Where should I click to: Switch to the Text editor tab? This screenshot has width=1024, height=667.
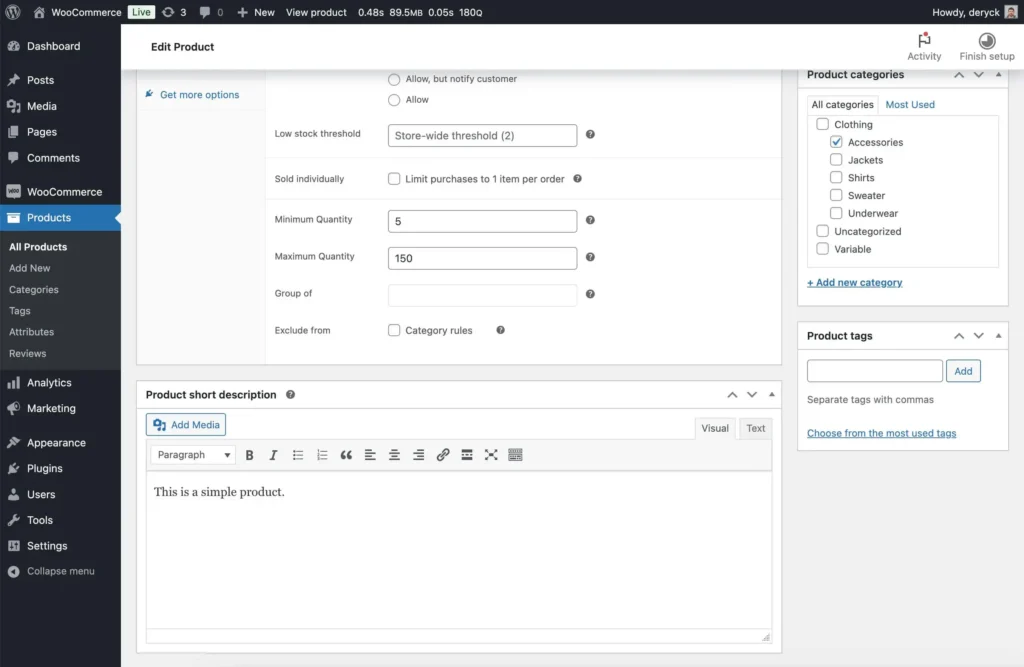click(755, 428)
